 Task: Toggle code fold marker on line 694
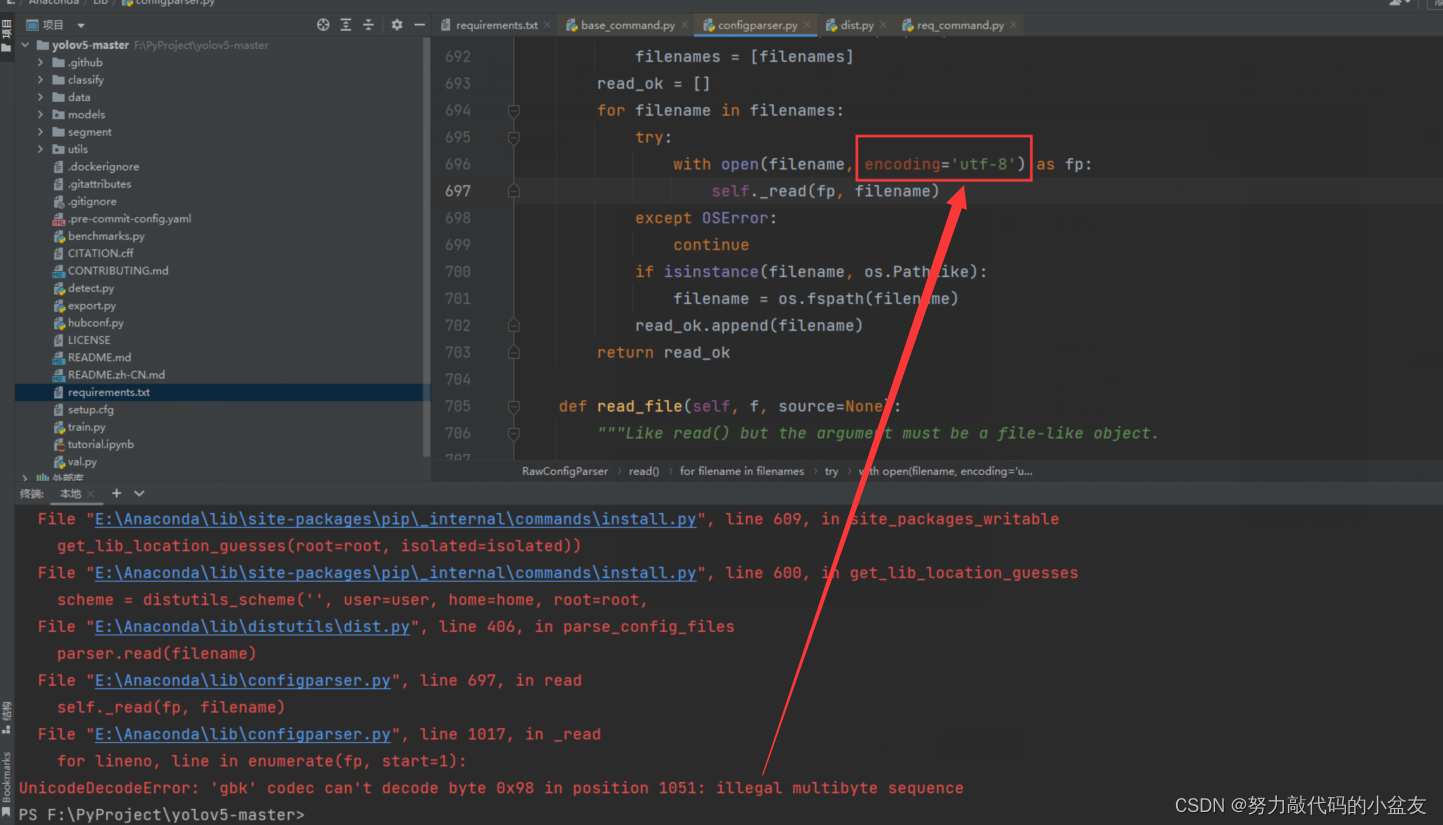coord(514,110)
